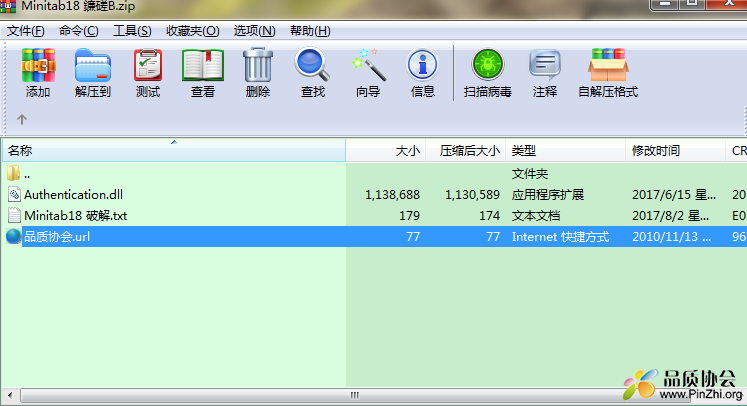Screen dimensions: 747x406
Task: Open the 选项(N) menu
Action: pyautogui.click(x=254, y=31)
